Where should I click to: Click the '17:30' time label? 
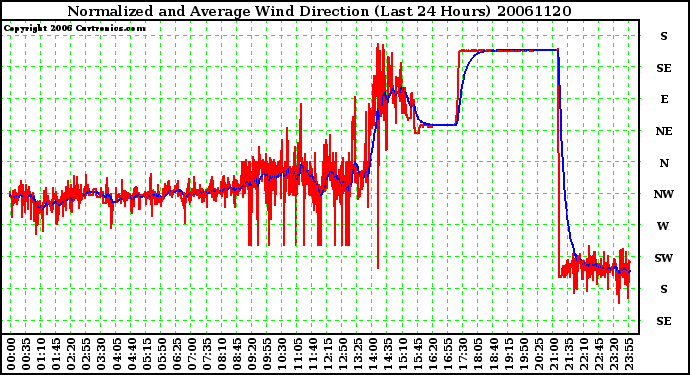click(462, 354)
